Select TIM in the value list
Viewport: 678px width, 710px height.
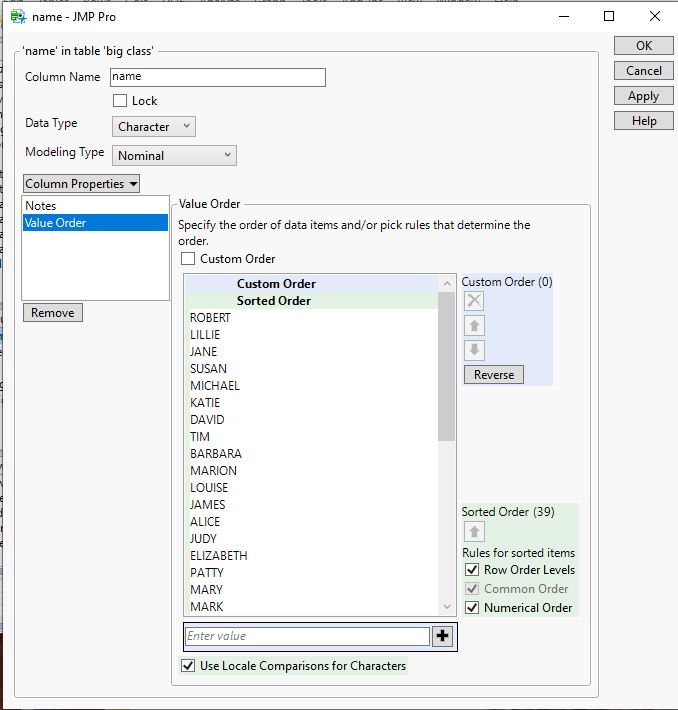(312, 437)
